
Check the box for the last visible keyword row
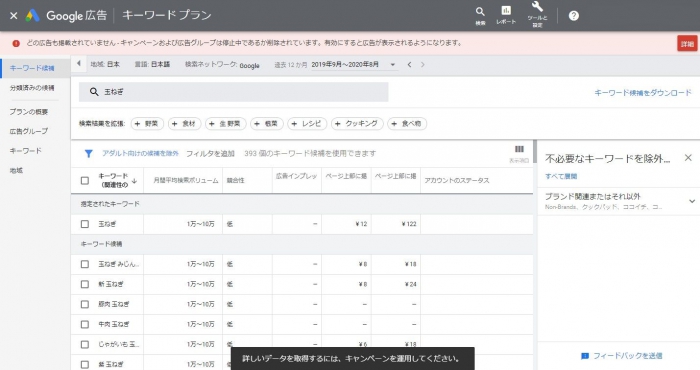pyautogui.click(x=85, y=364)
